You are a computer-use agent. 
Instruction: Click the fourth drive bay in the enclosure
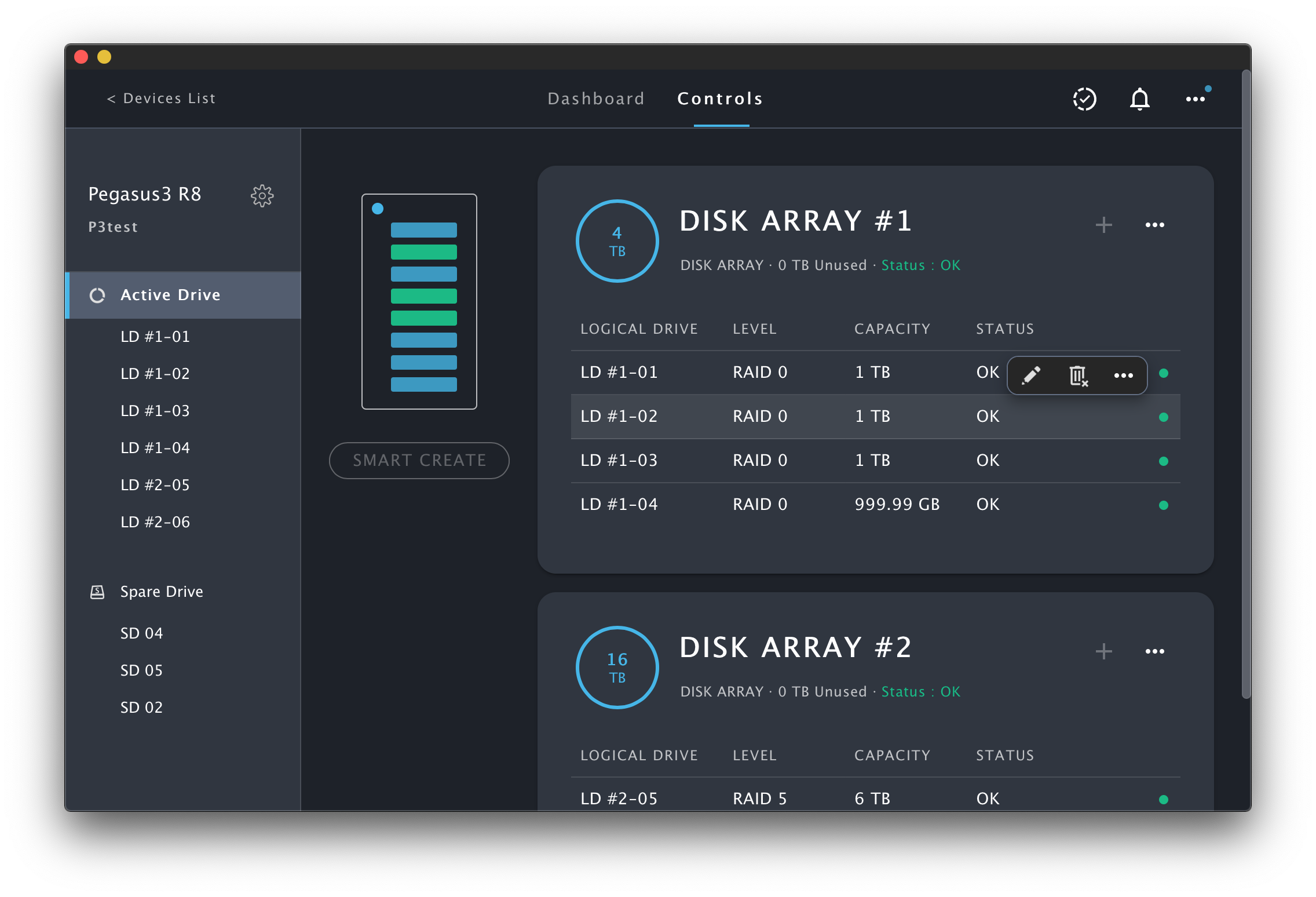click(424, 296)
